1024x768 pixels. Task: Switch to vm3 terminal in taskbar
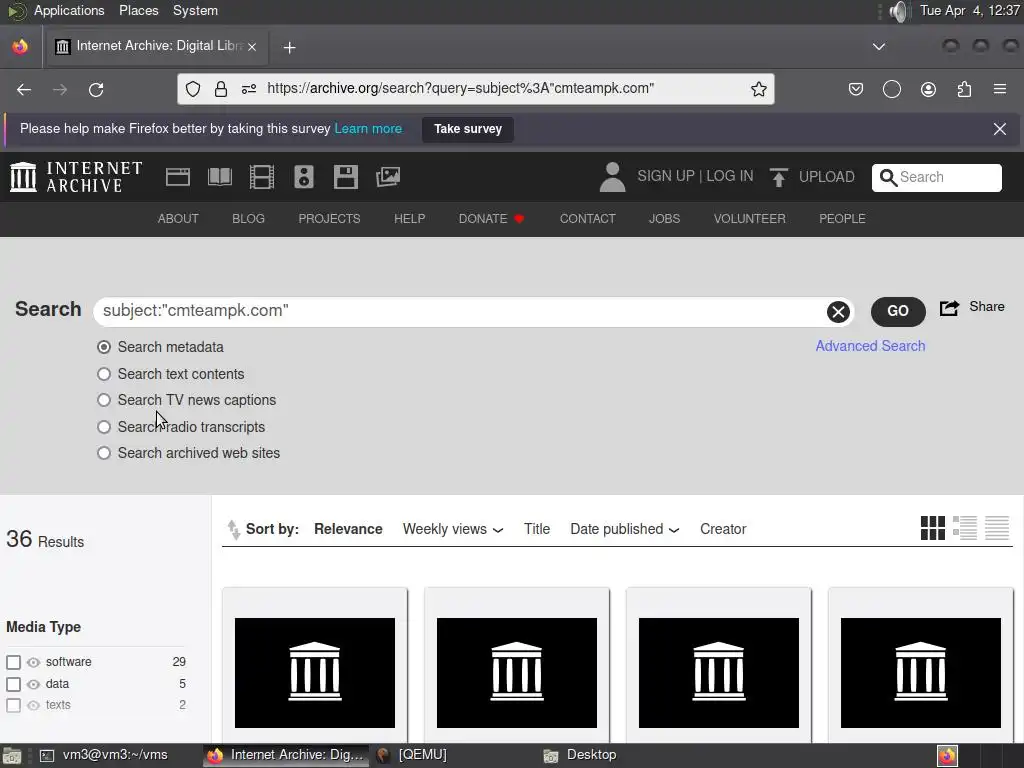(x=104, y=755)
